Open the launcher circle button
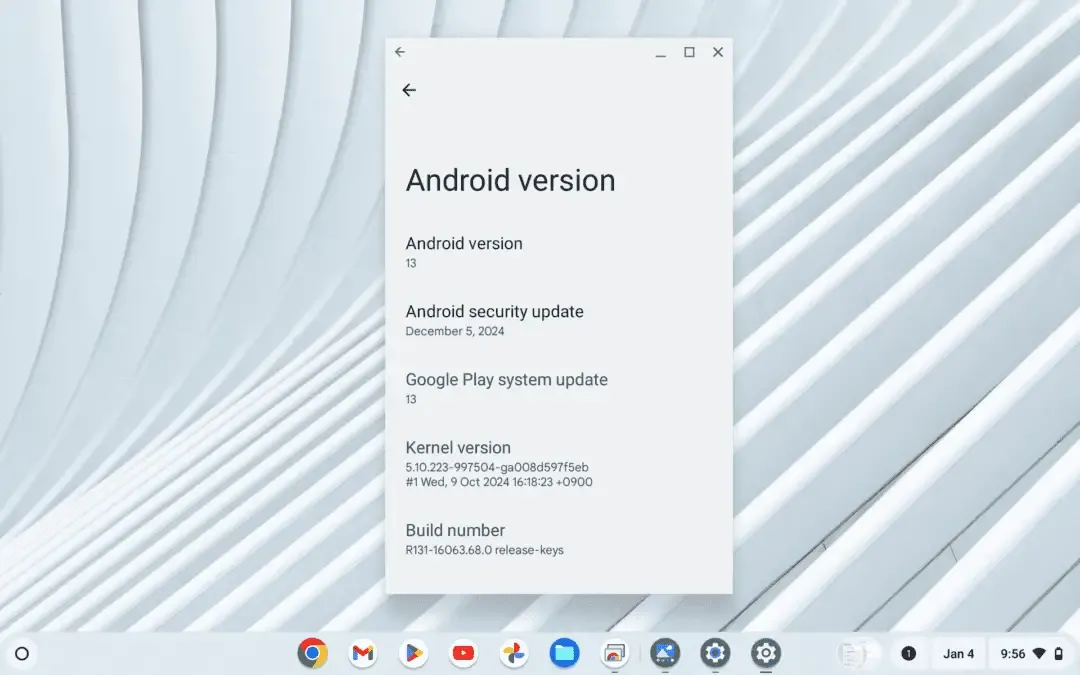 click(x=22, y=654)
